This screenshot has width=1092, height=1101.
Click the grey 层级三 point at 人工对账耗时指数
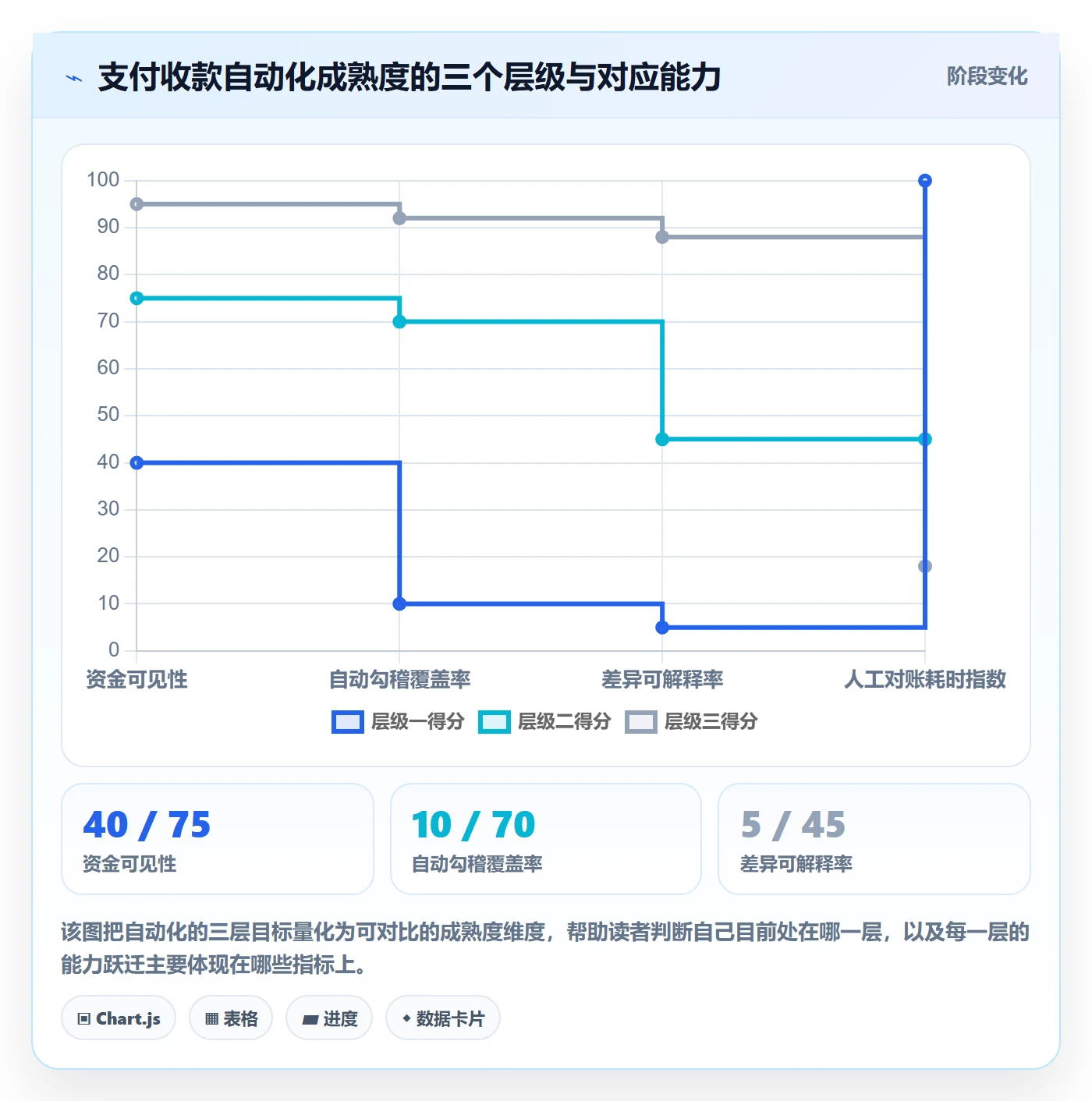[x=925, y=566]
